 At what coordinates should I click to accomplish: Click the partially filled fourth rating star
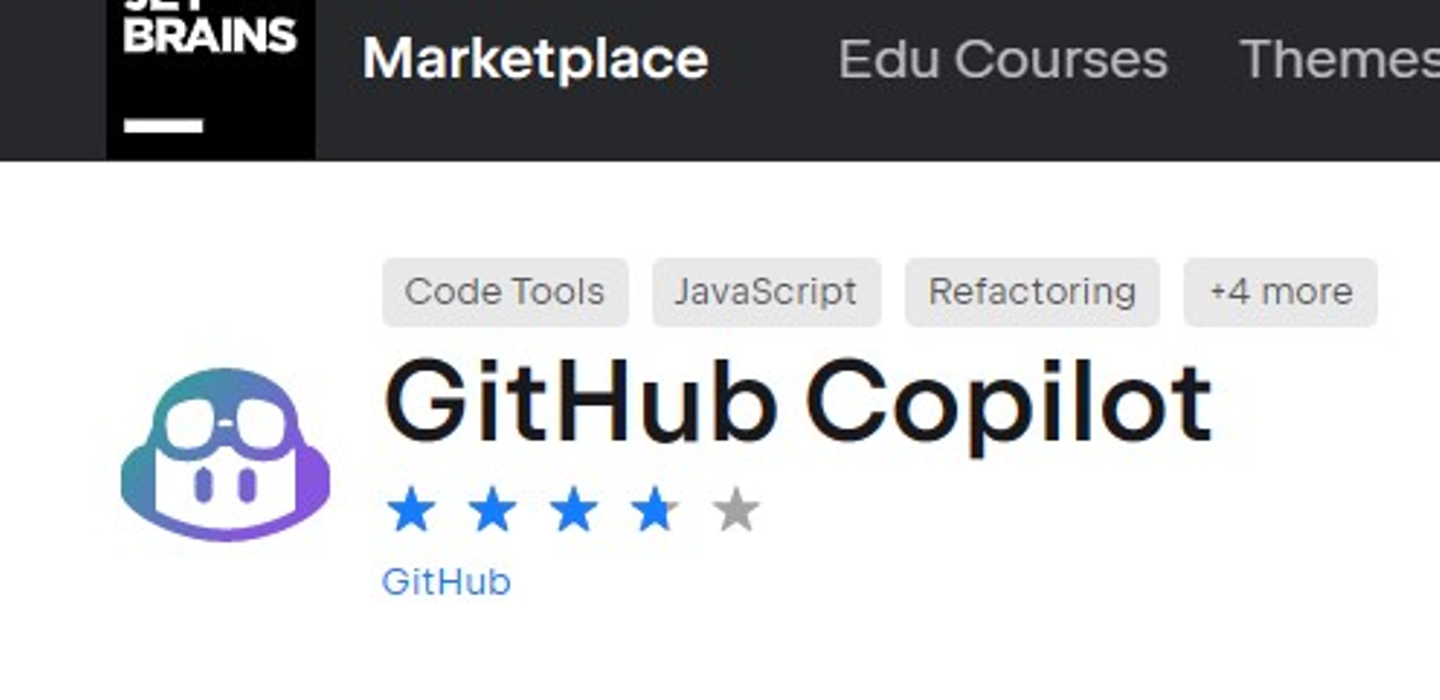tap(655, 510)
